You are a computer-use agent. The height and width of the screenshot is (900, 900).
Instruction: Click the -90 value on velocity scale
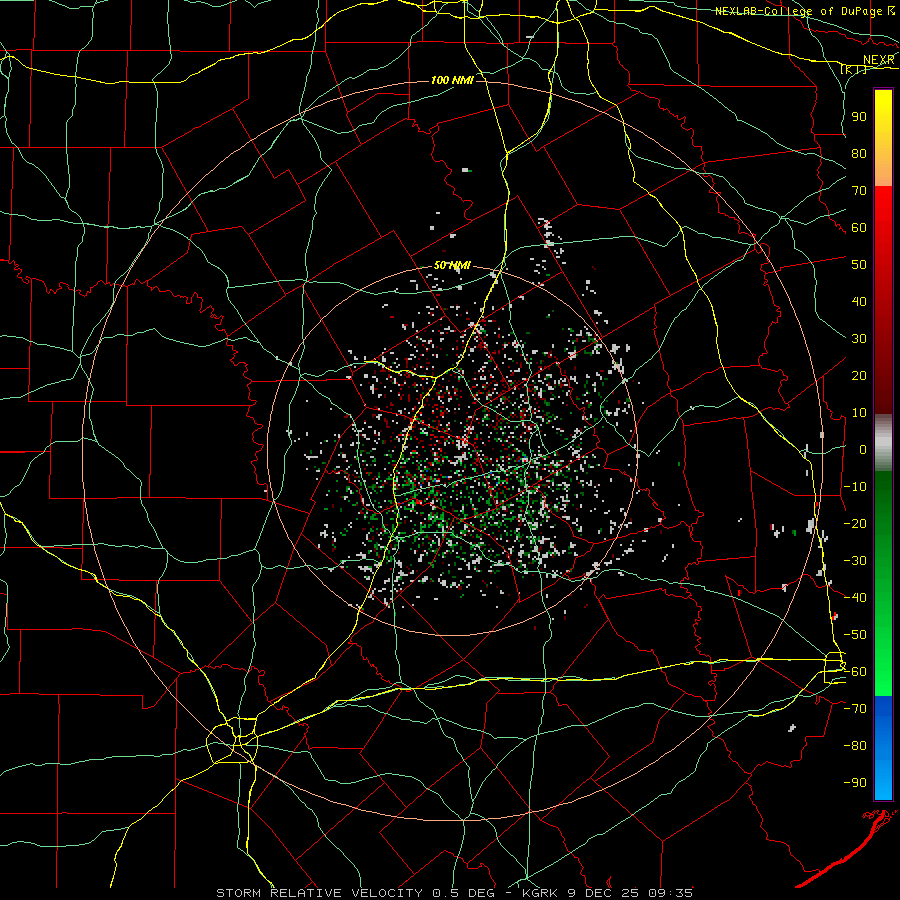(855, 783)
